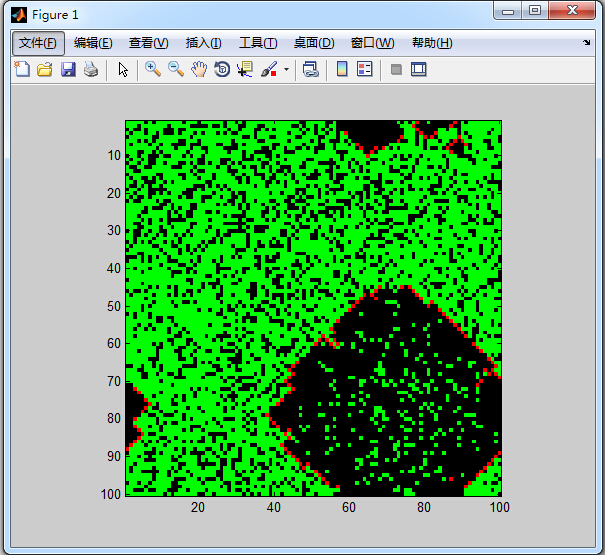Click the x-axis tick label 20

coord(198,507)
